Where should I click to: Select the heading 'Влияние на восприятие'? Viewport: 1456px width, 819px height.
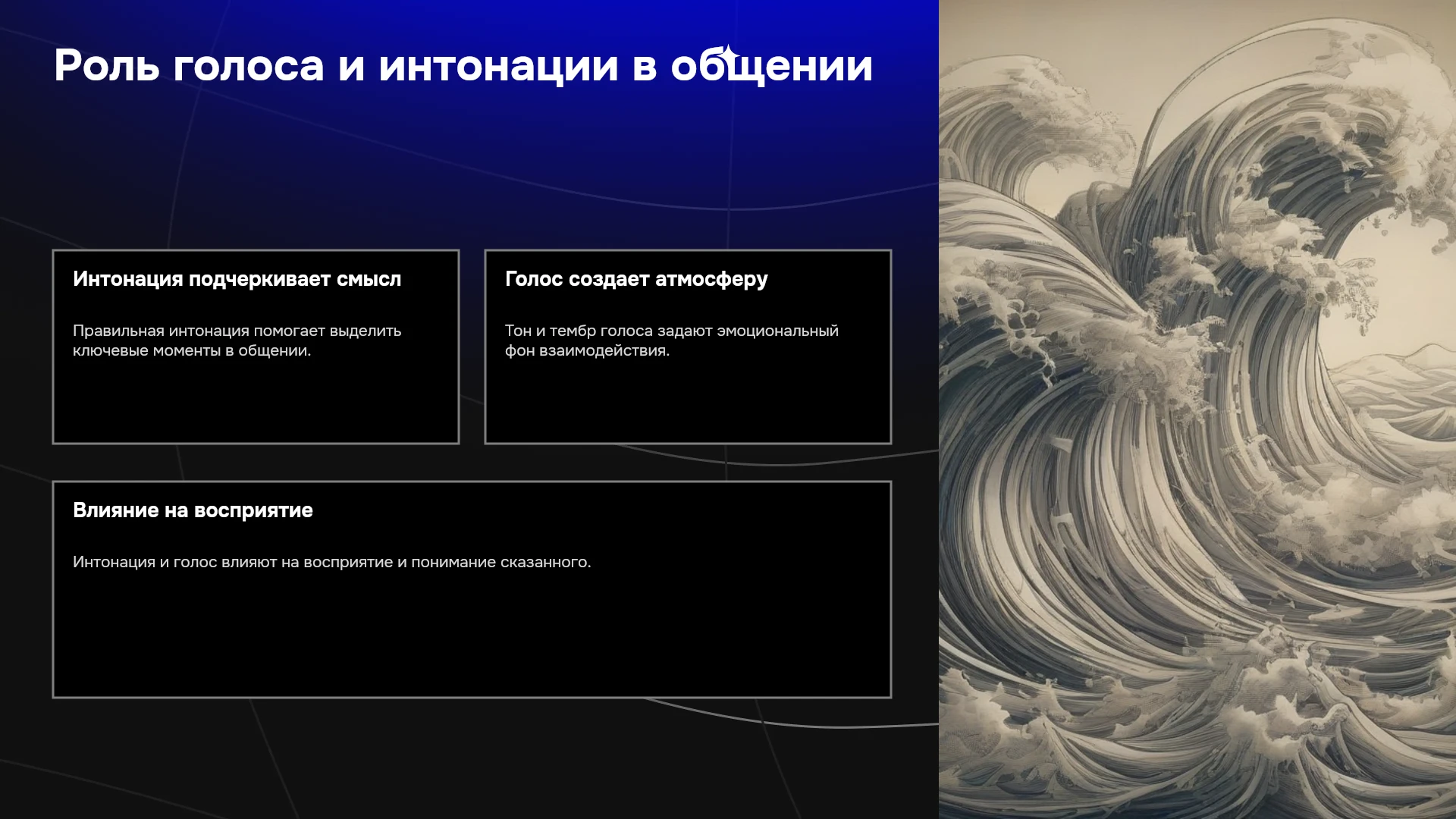[x=193, y=510]
